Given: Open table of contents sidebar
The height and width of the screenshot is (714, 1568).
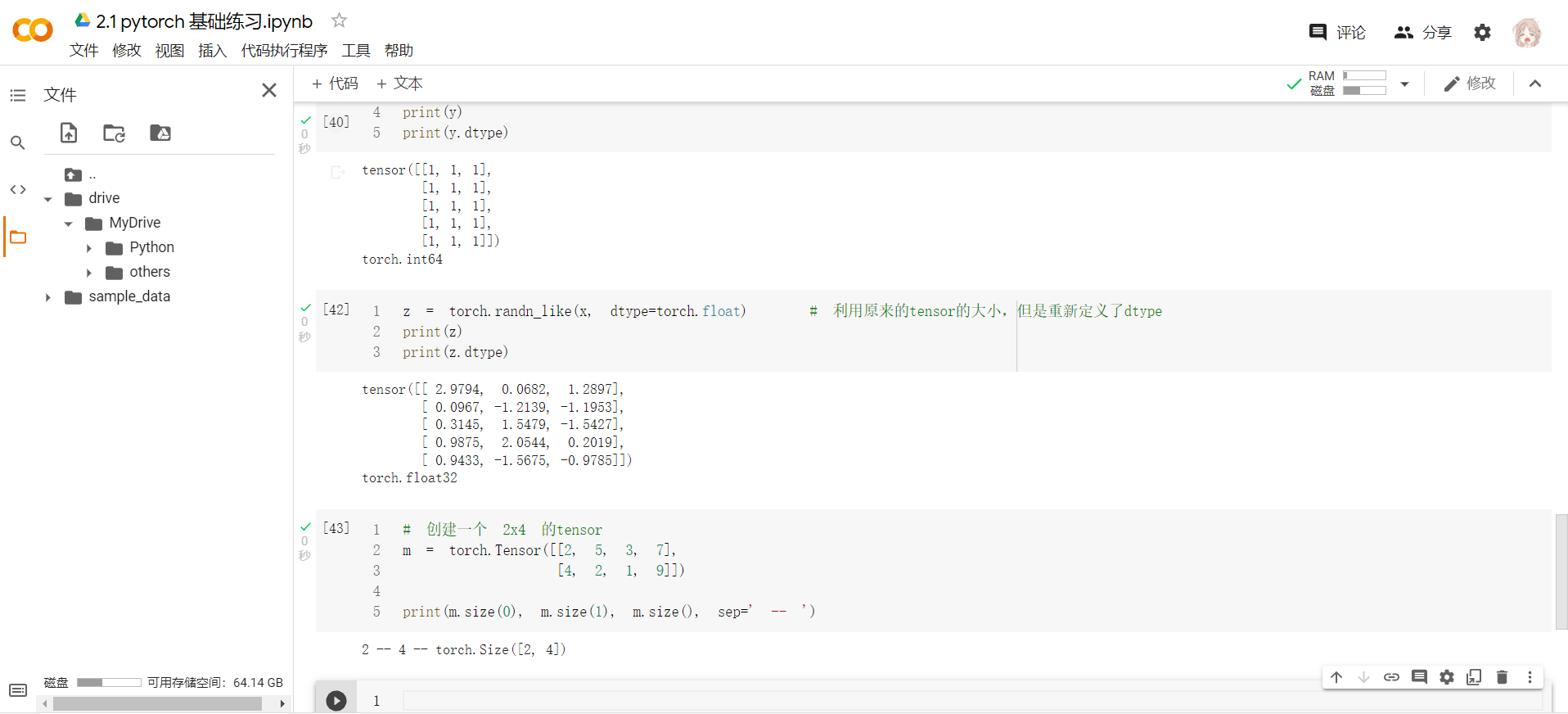Looking at the screenshot, I should (x=18, y=96).
